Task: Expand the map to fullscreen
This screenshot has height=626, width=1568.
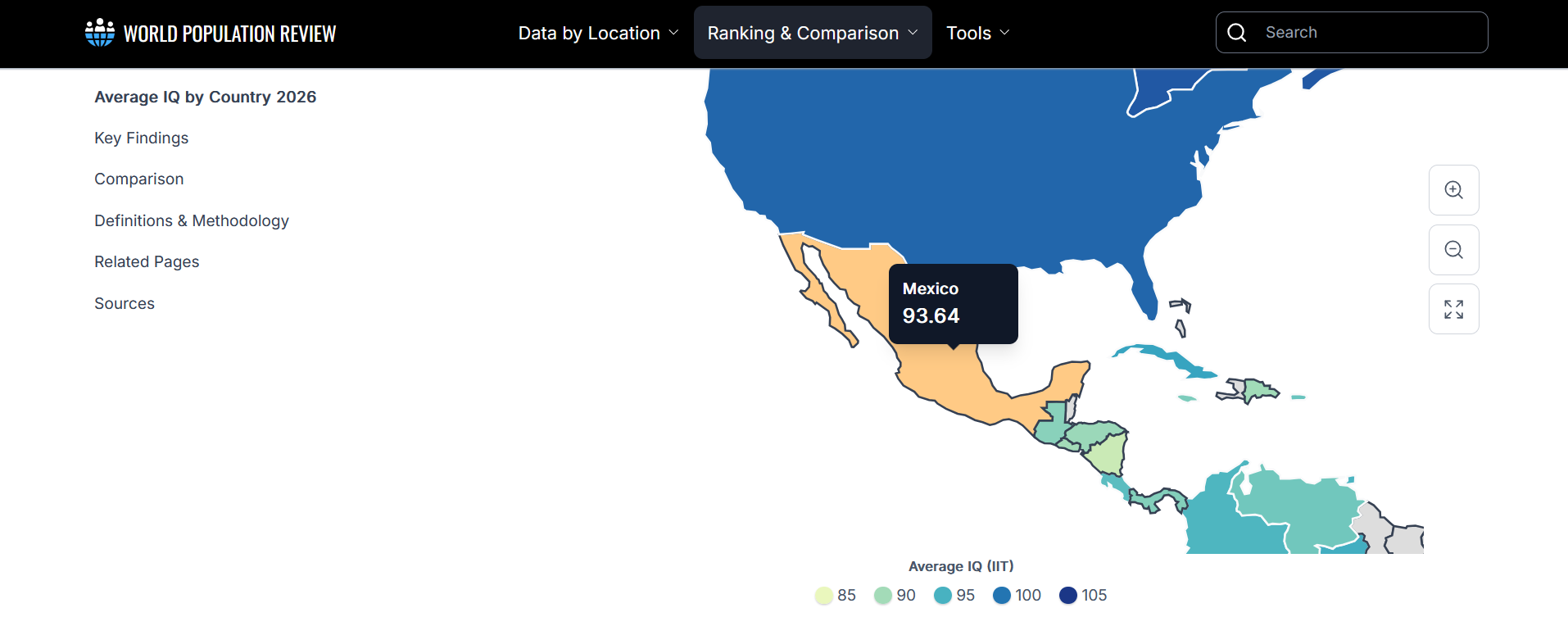Action: tap(1453, 309)
